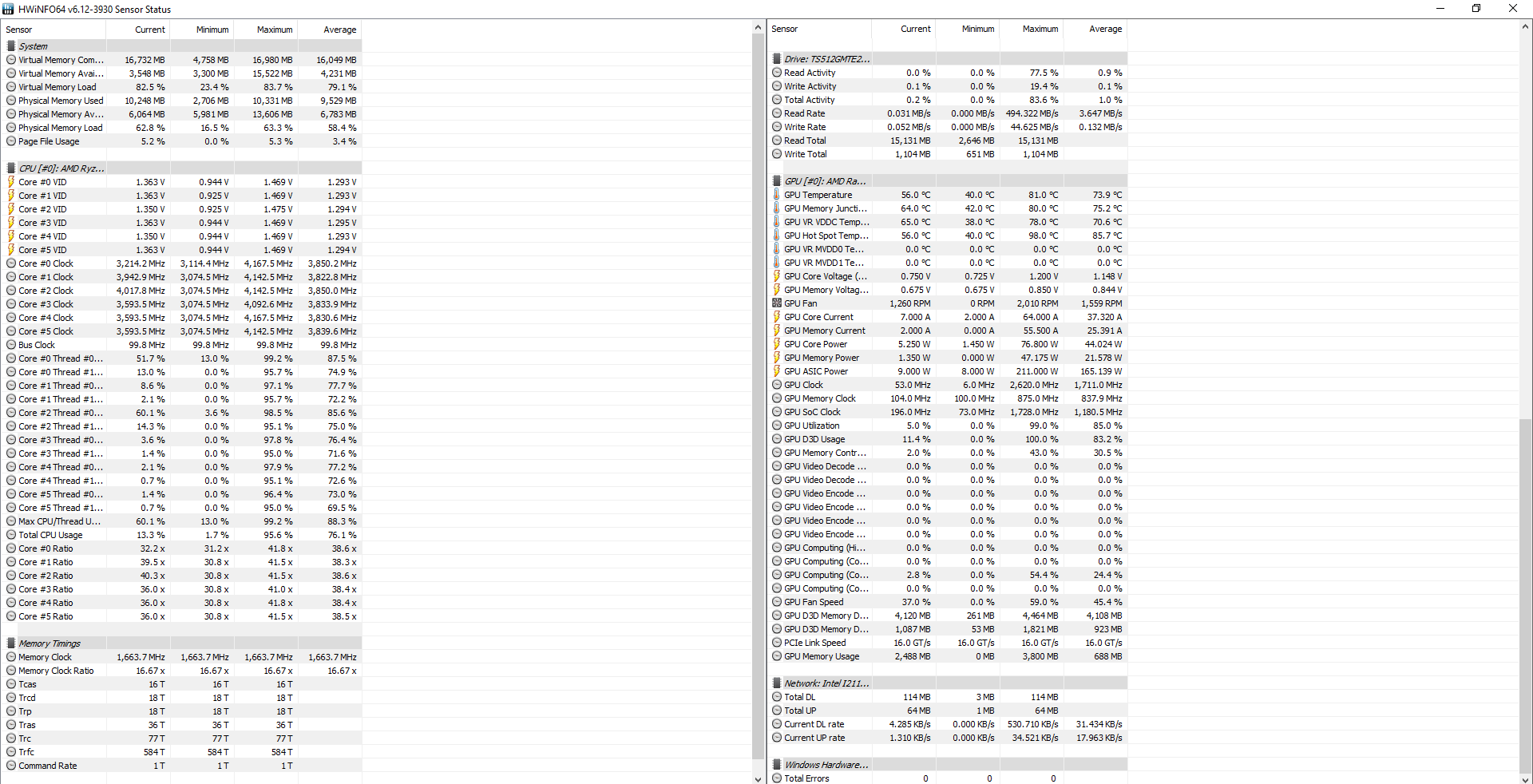The height and width of the screenshot is (784, 1533).
Task: Click the thermometer icon beside GPU Temperature
Action: click(776, 195)
